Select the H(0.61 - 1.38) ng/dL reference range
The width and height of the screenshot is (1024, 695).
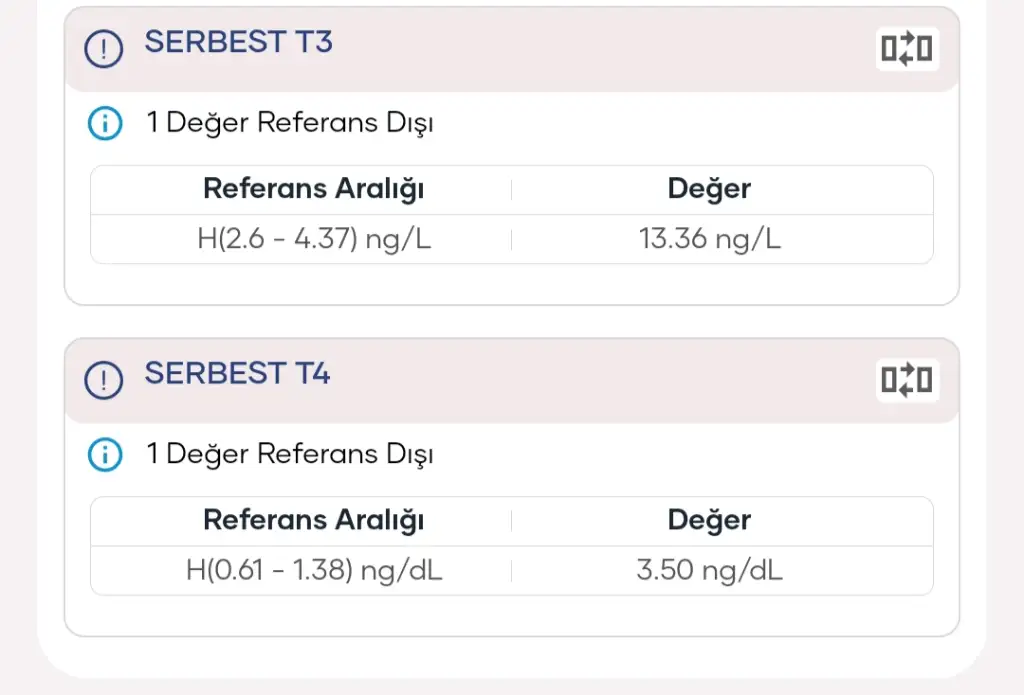click(x=314, y=571)
